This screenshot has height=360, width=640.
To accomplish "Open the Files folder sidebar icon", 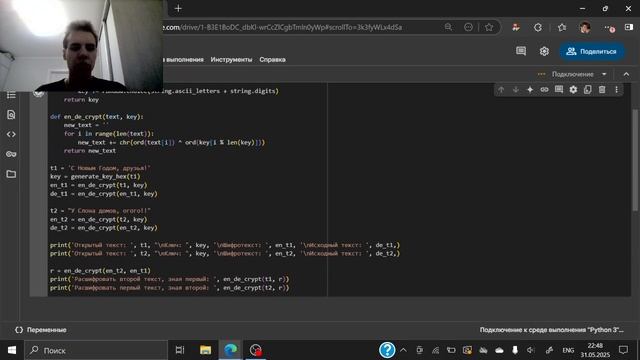I will point(11,174).
